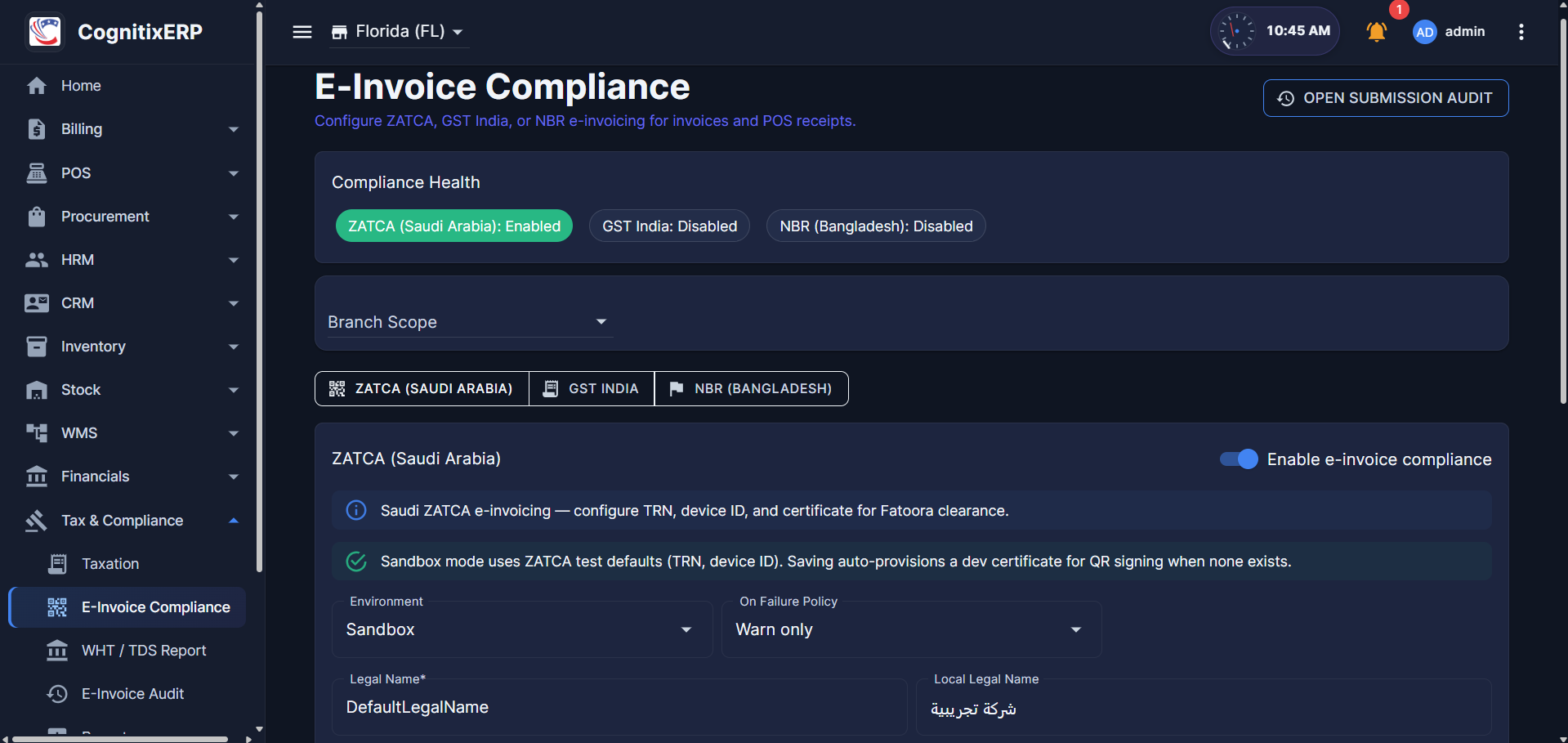Click the info icon in ZATCA notice
Screen dimensions: 1568x743
356,510
